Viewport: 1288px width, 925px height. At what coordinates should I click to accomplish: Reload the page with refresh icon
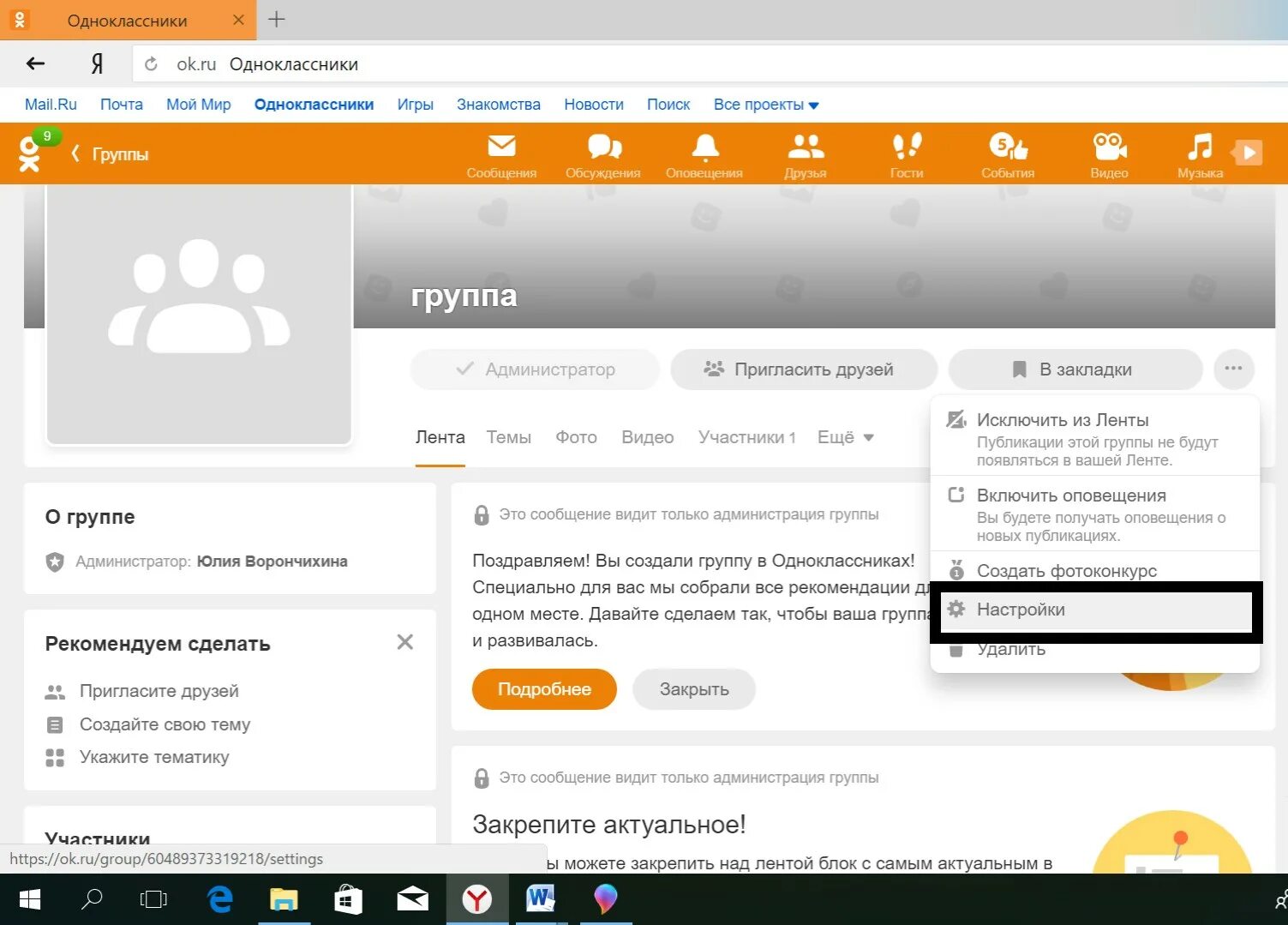point(151,64)
